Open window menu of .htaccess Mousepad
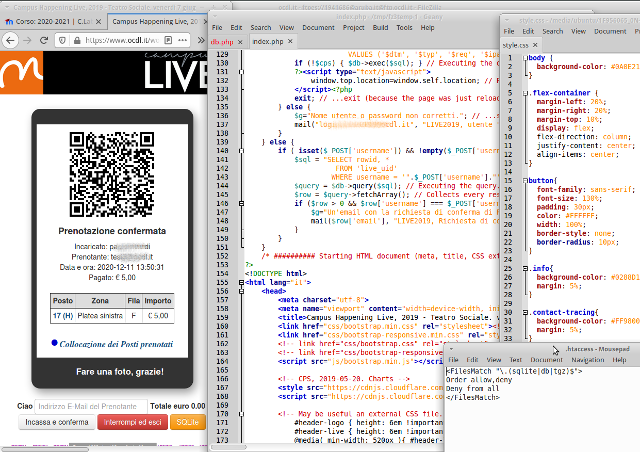Viewport: 640px width, 452px height. (x=451, y=349)
